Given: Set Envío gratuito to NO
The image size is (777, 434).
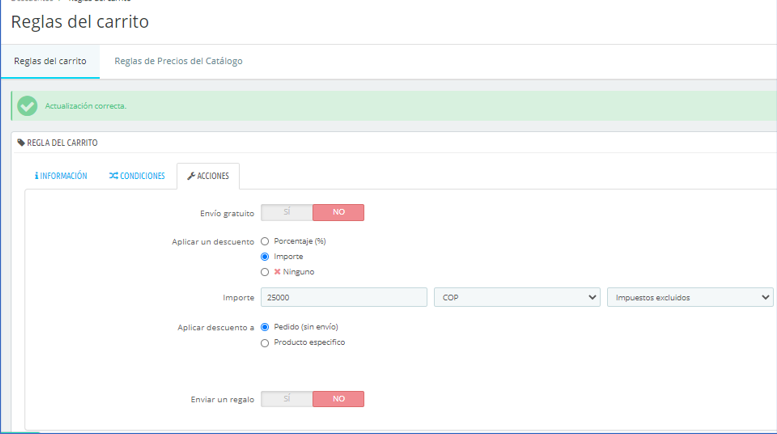Looking at the screenshot, I should pos(338,213).
